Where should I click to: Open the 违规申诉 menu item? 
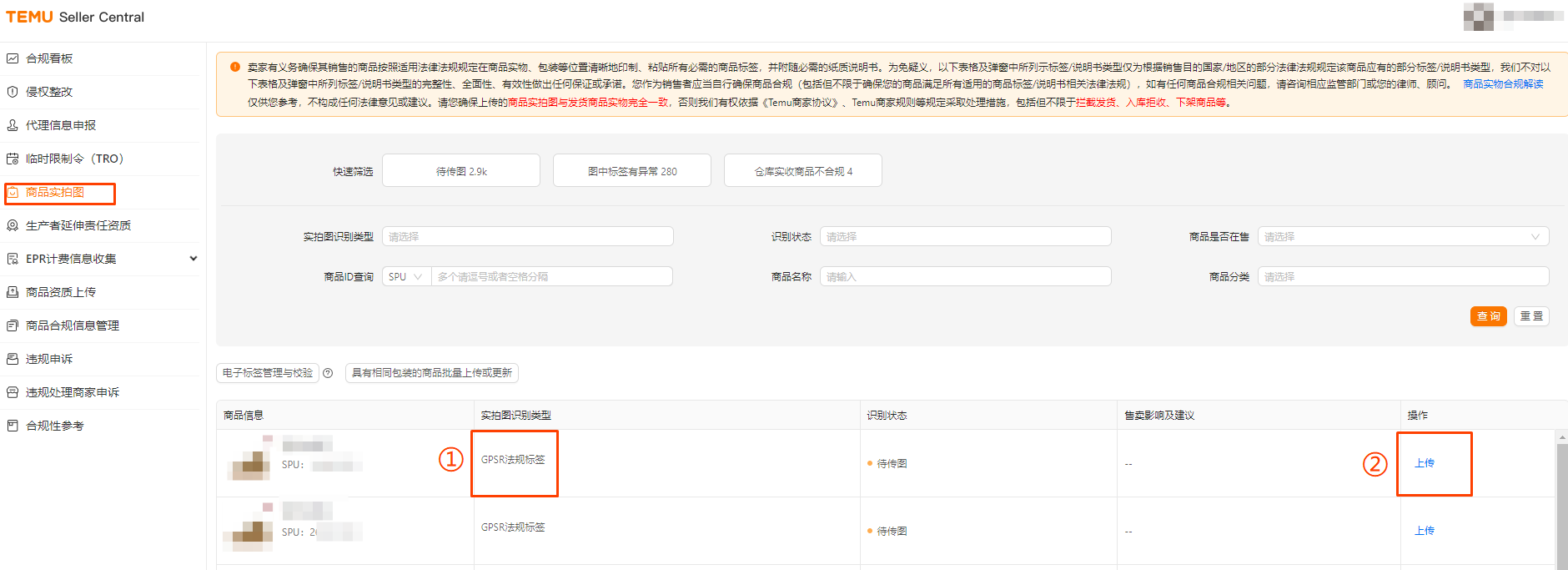click(x=49, y=359)
